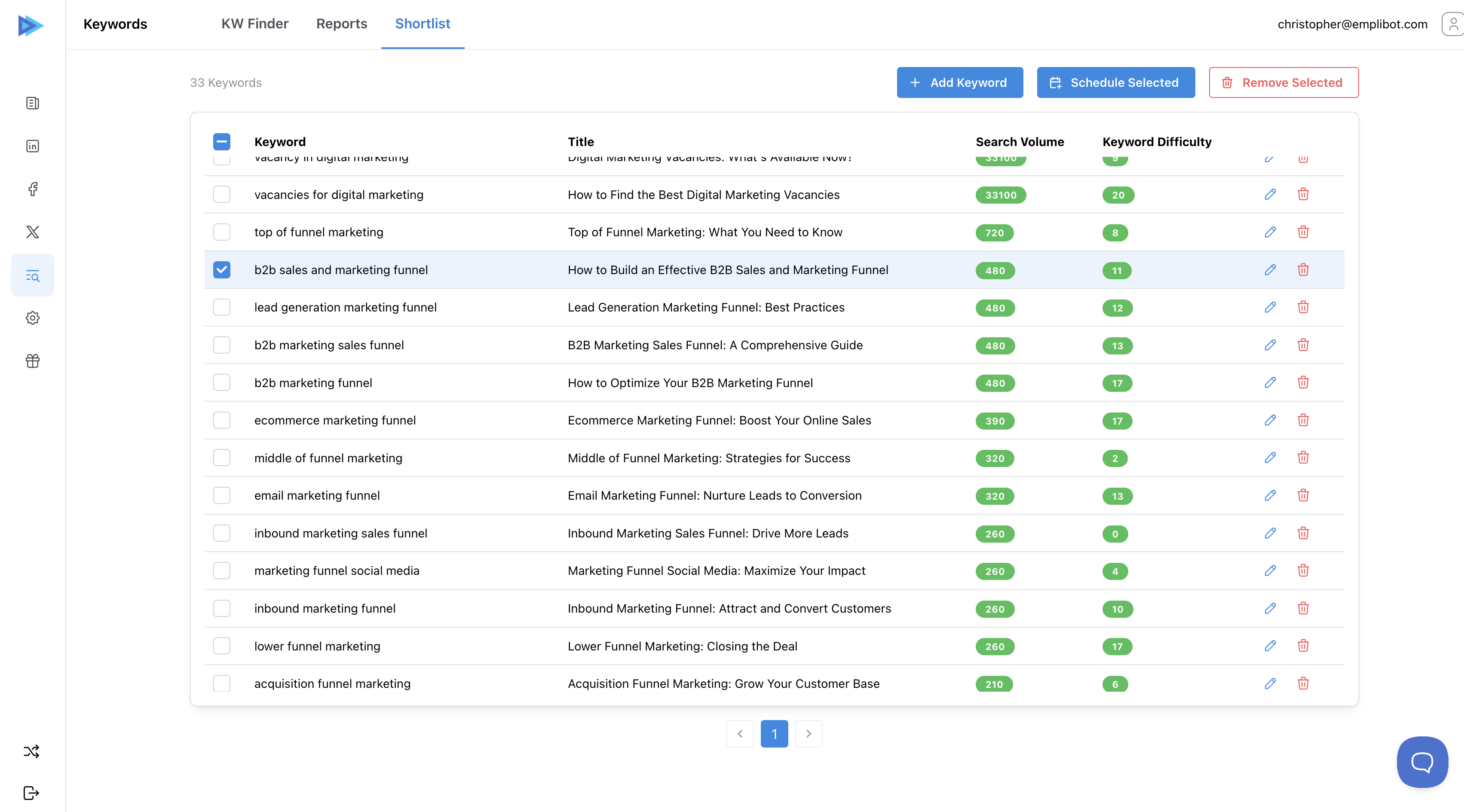Image resolution: width=1464 pixels, height=812 pixels.
Task: Click the Remove Selected button
Action: coord(1283,82)
